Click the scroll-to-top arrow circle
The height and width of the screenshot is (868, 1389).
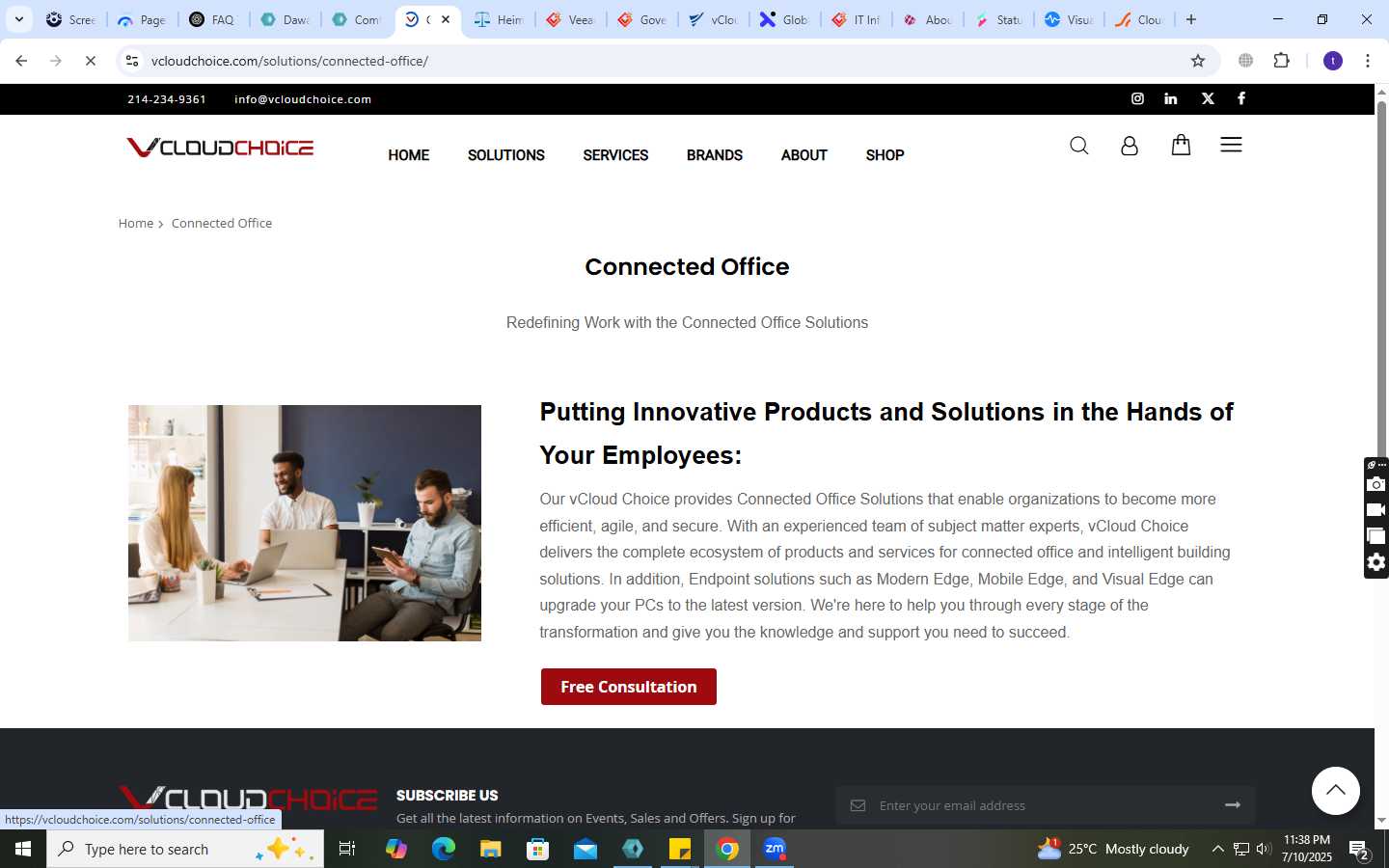click(x=1336, y=791)
